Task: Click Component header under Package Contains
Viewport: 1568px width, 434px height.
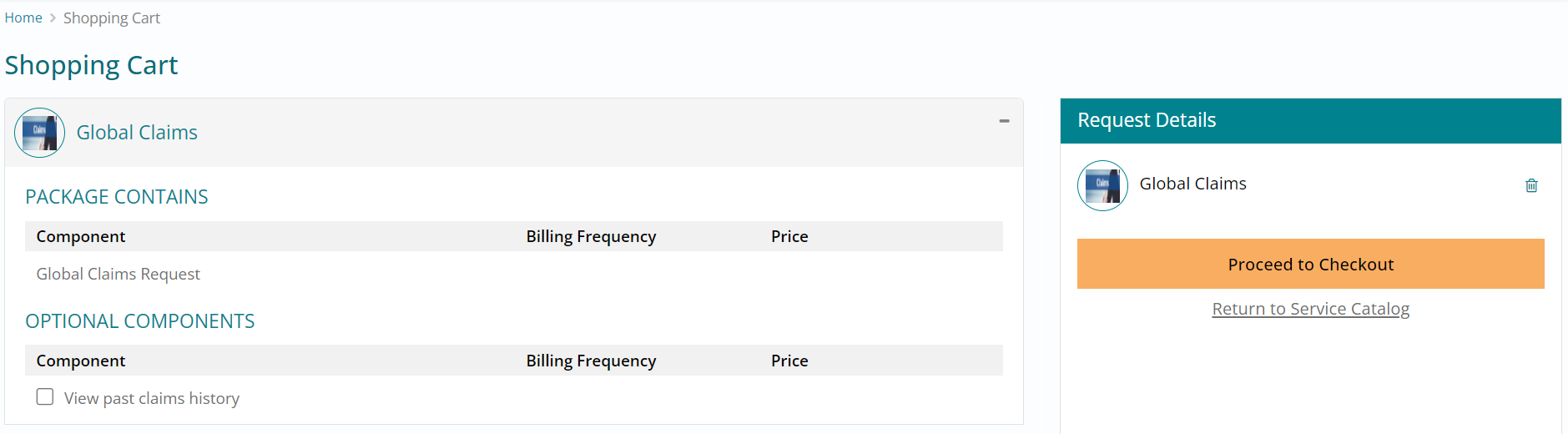Action: pos(81,236)
